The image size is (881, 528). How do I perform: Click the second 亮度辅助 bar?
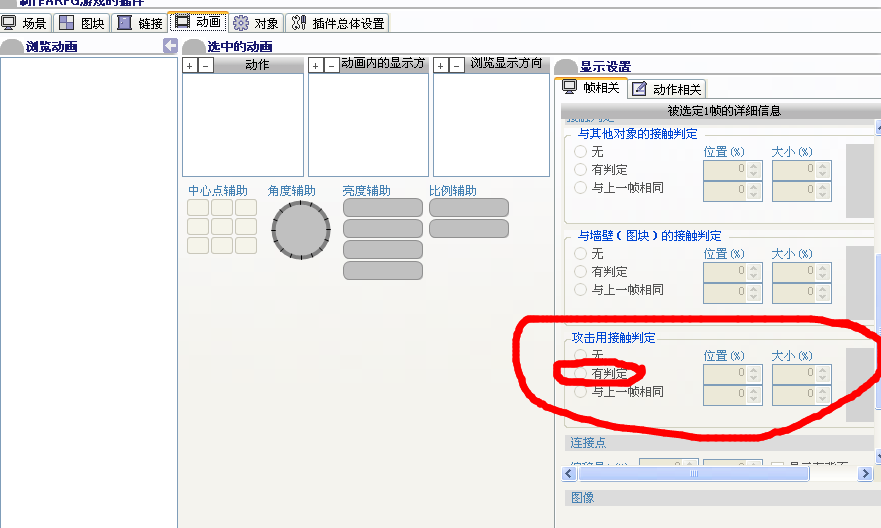(383, 229)
